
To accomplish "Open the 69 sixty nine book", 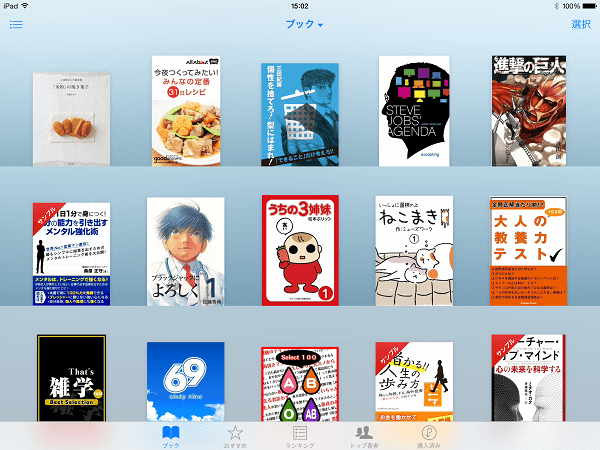I will (186, 382).
